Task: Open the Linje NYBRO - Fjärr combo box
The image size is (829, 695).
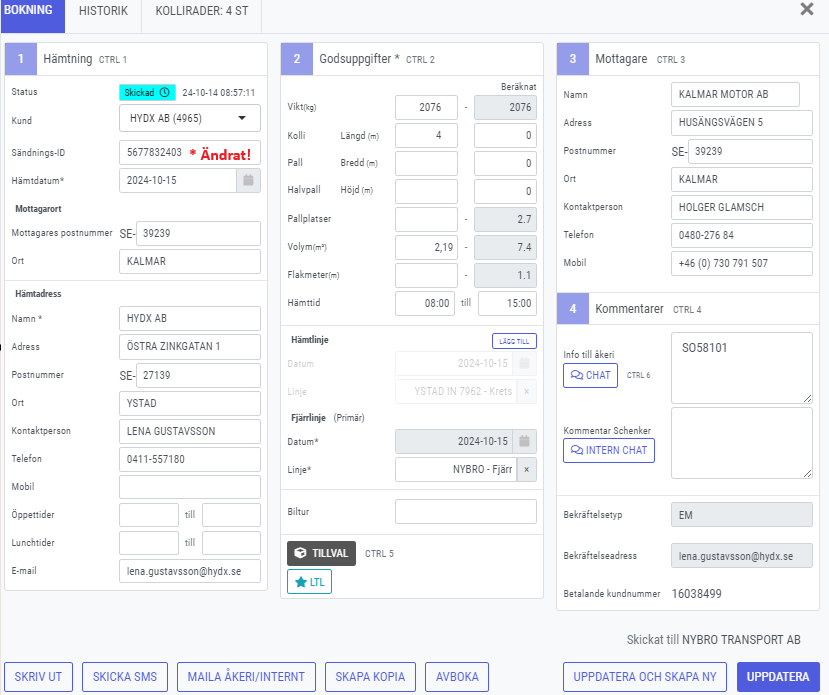Action: tap(456, 470)
